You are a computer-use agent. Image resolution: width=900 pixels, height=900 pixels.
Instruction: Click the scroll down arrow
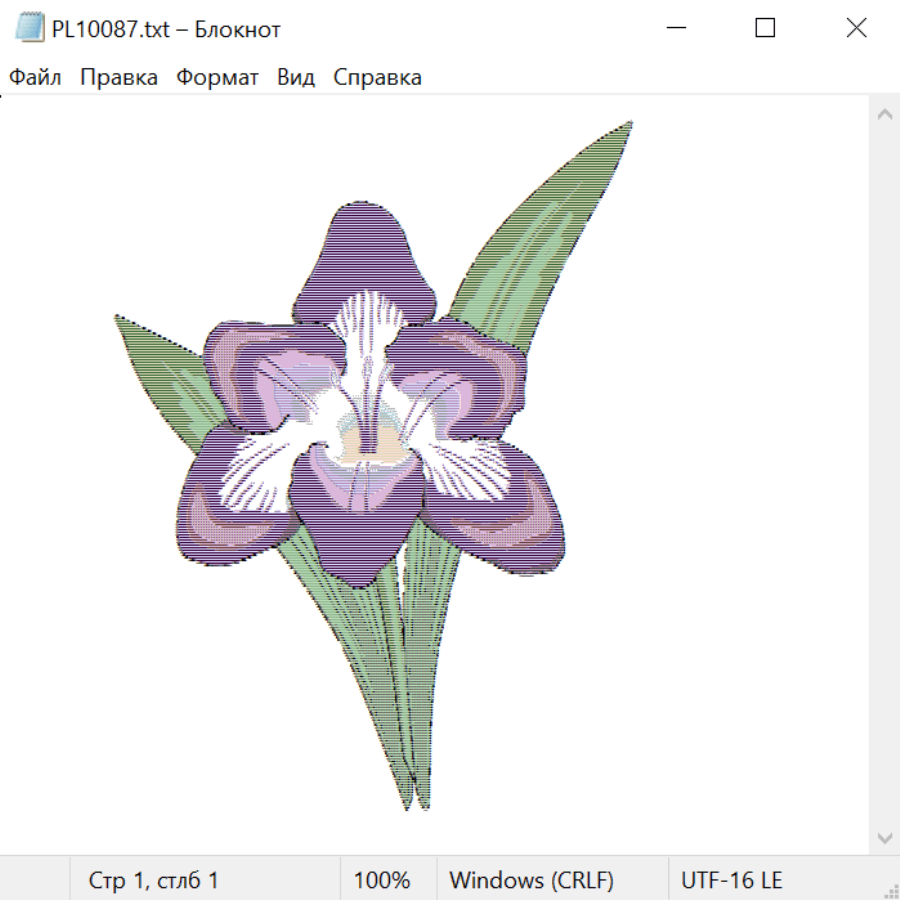click(884, 837)
